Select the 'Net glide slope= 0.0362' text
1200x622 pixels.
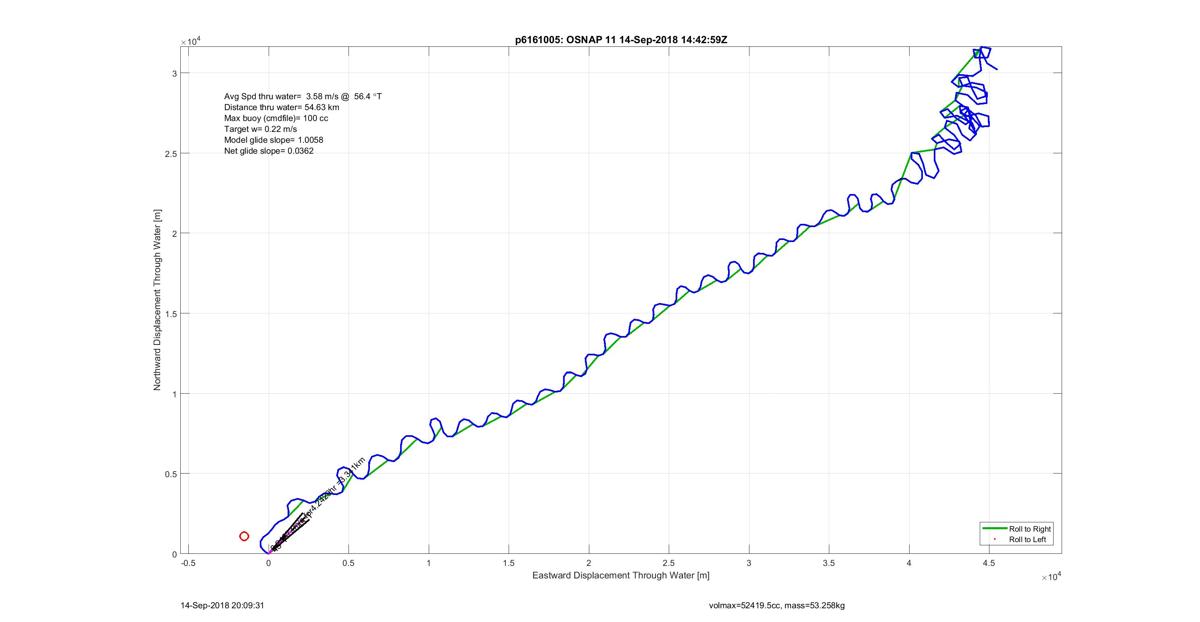pos(269,151)
